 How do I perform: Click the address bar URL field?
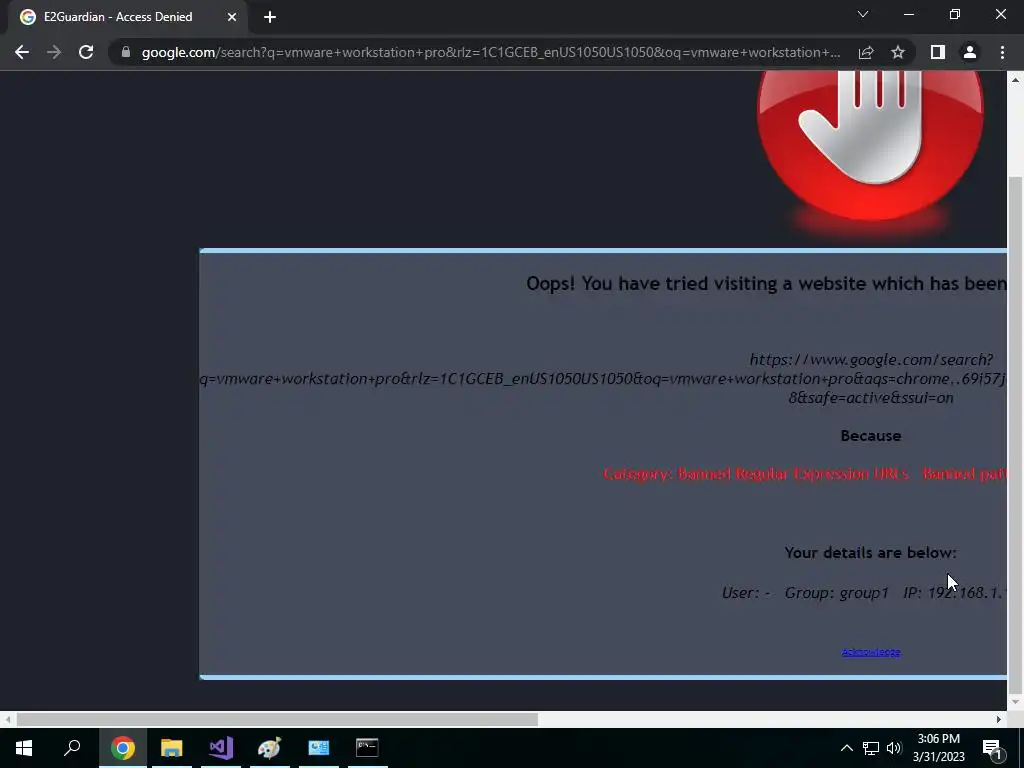[490, 52]
